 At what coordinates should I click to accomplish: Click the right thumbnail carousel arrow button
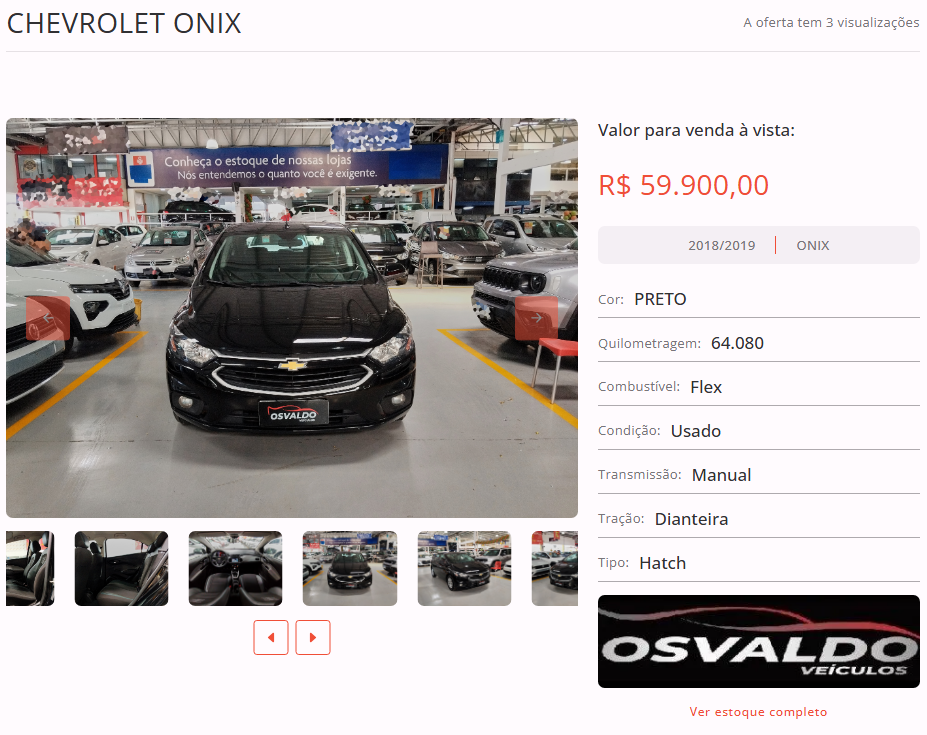[x=313, y=637]
